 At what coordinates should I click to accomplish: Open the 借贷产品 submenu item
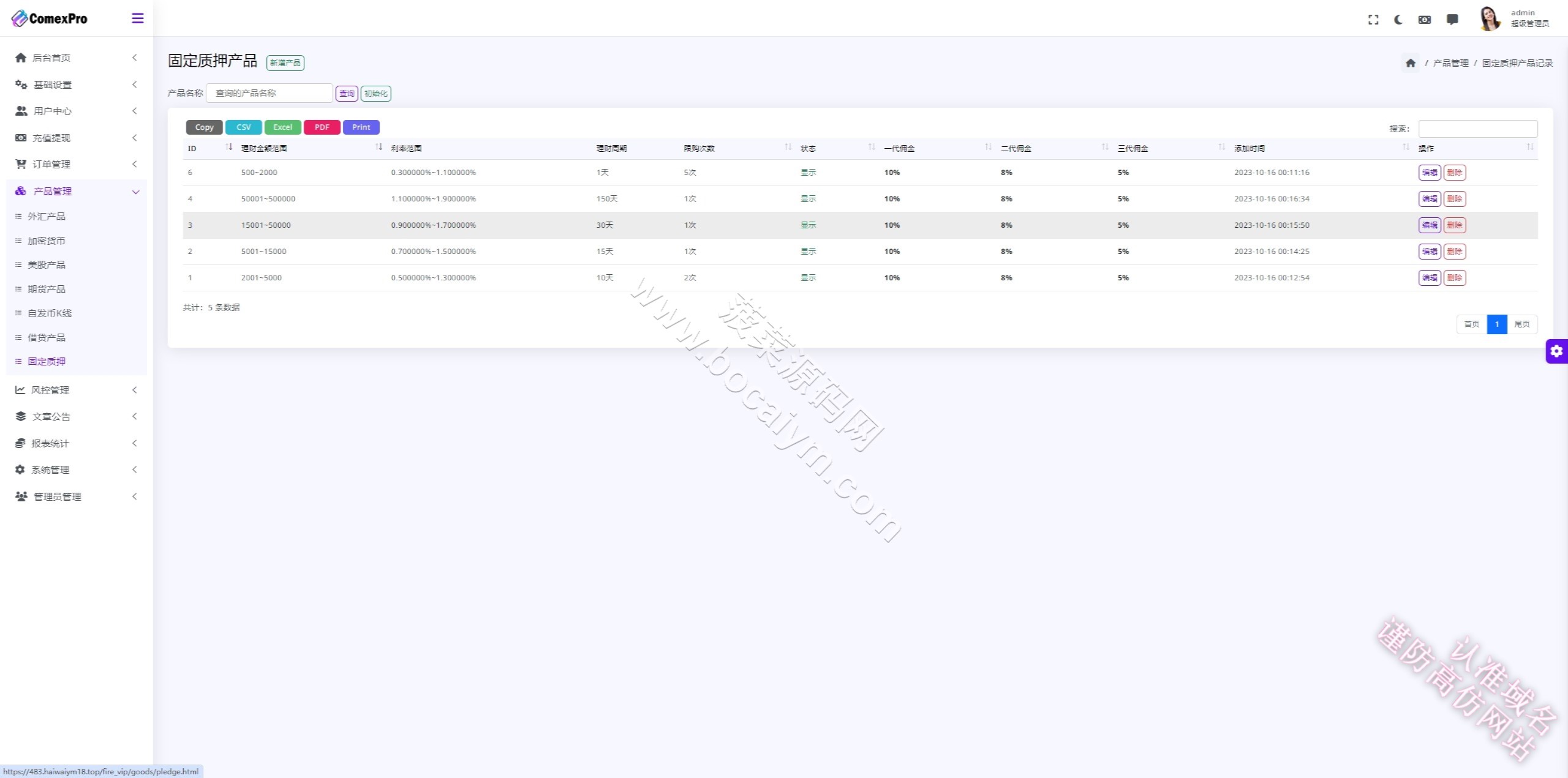click(47, 337)
